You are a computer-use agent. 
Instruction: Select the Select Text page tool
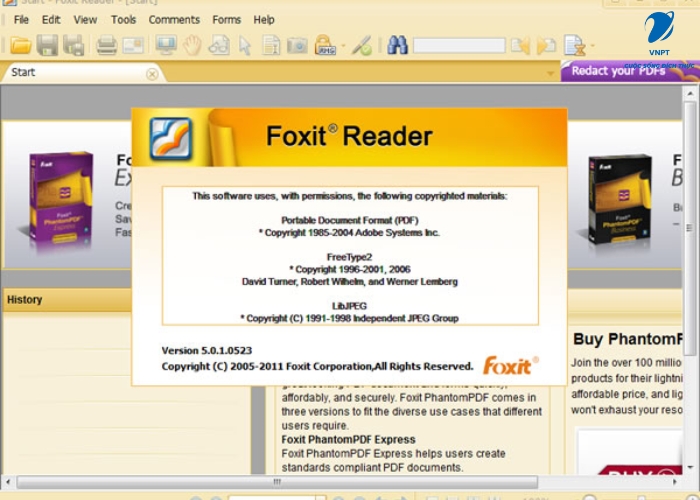coord(271,45)
